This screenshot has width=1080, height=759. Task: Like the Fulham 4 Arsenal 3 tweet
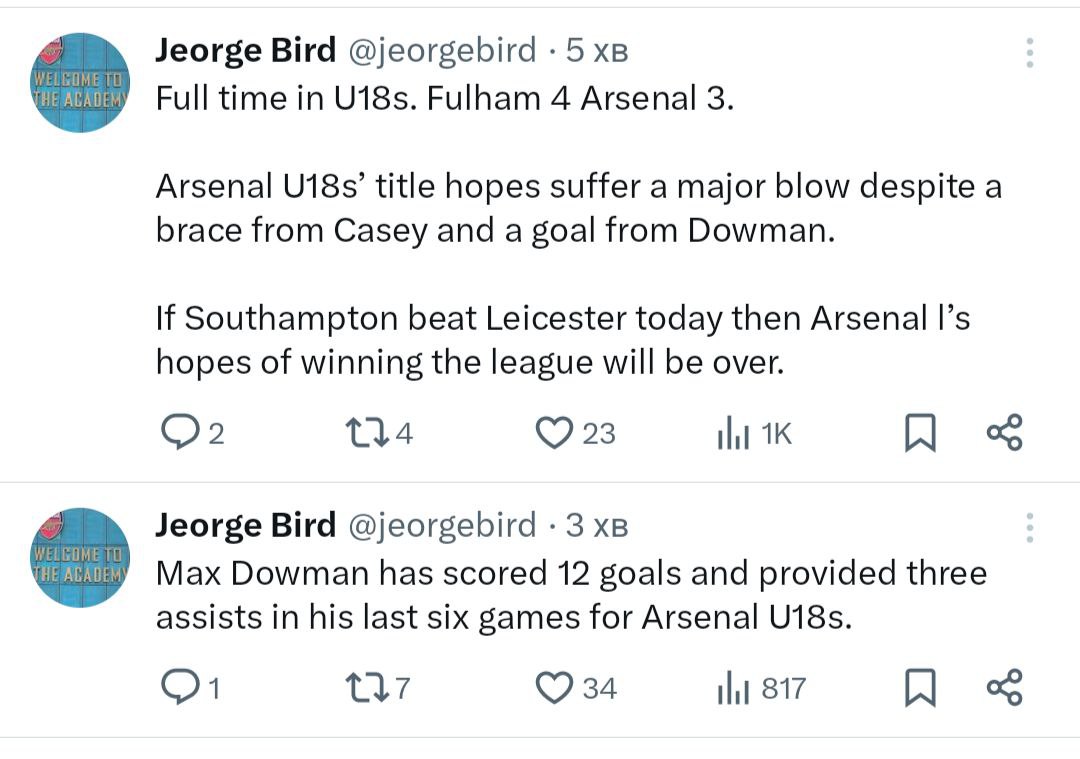[x=553, y=432]
